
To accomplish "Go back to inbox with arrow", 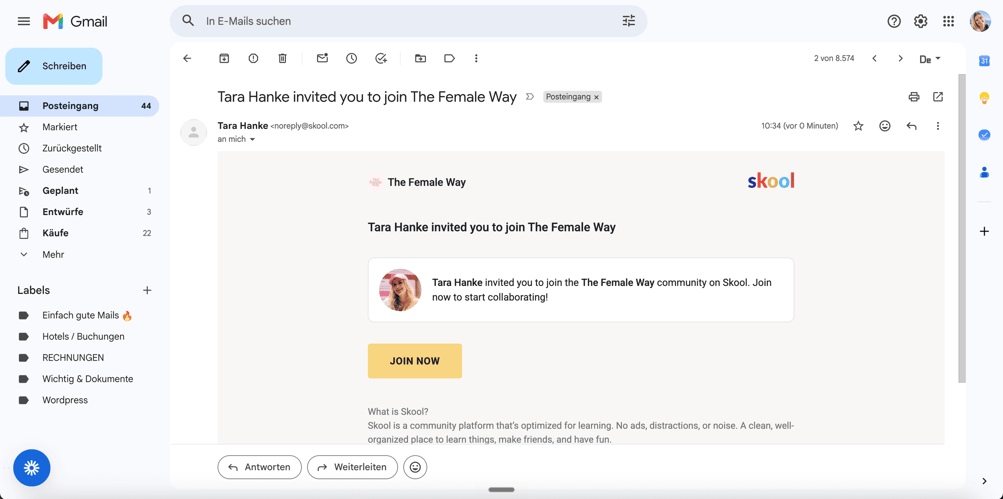I will click(187, 58).
